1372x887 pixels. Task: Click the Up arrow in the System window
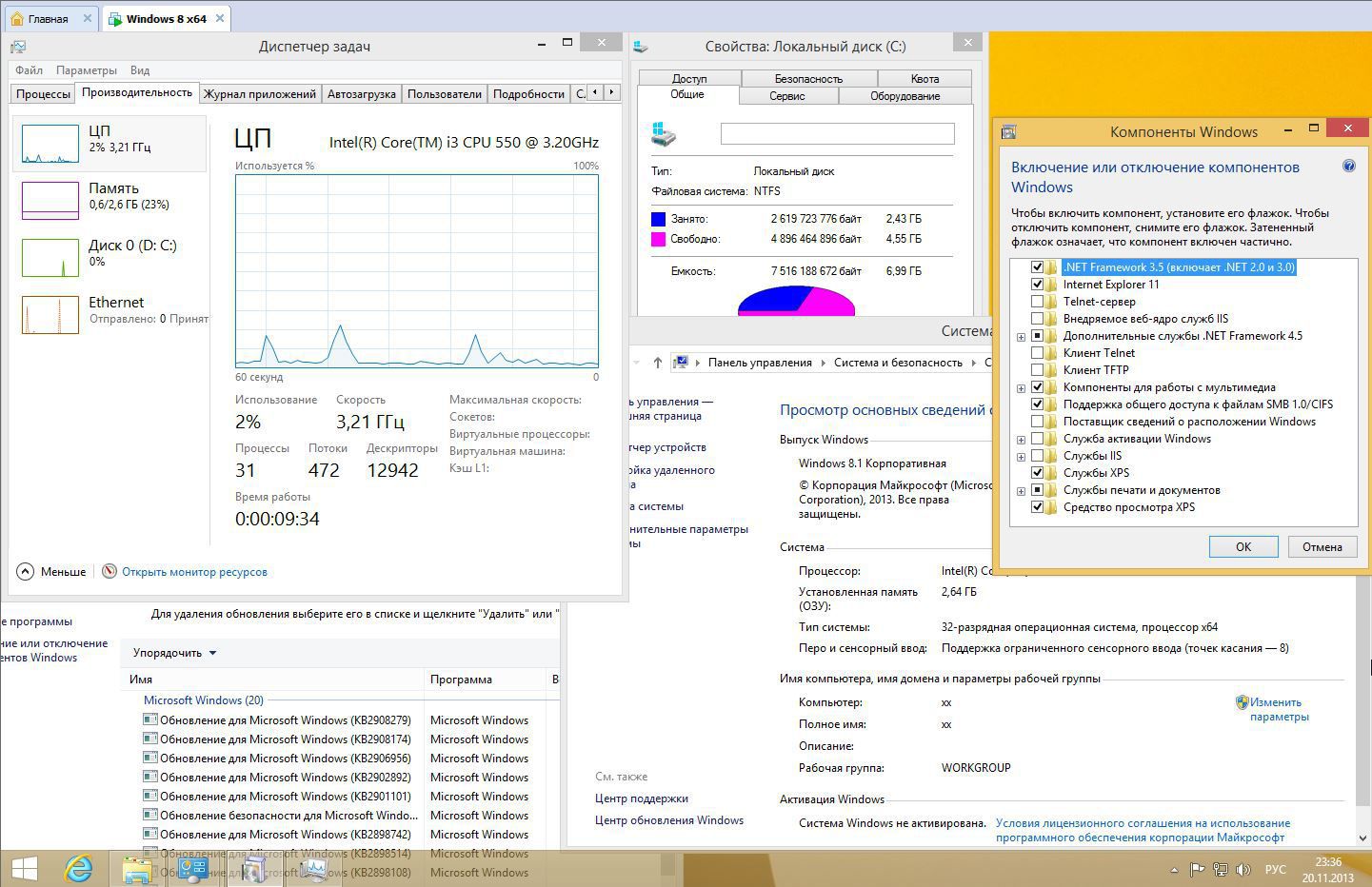point(657,363)
